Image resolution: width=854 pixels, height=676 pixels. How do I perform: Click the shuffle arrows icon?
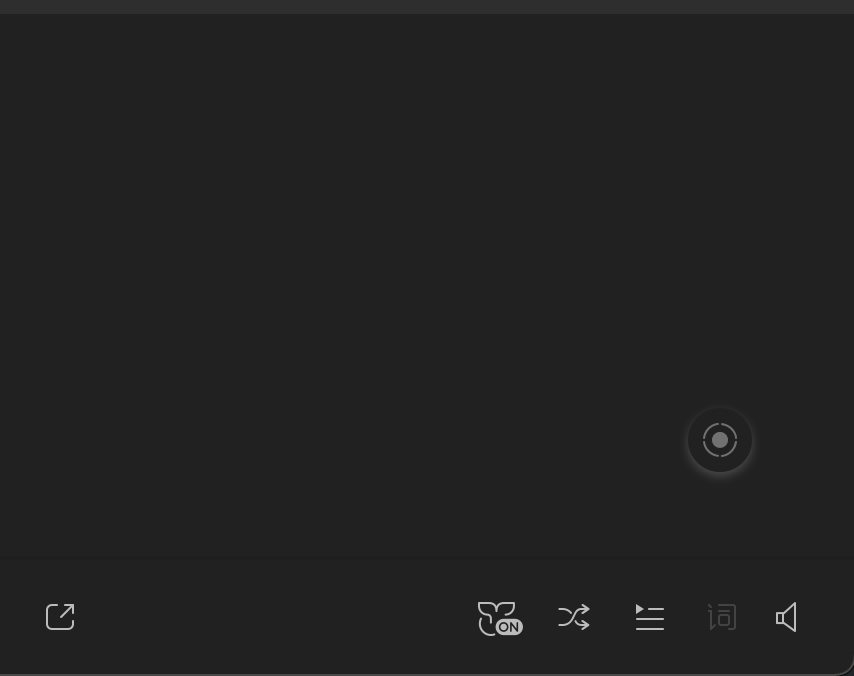point(574,617)
